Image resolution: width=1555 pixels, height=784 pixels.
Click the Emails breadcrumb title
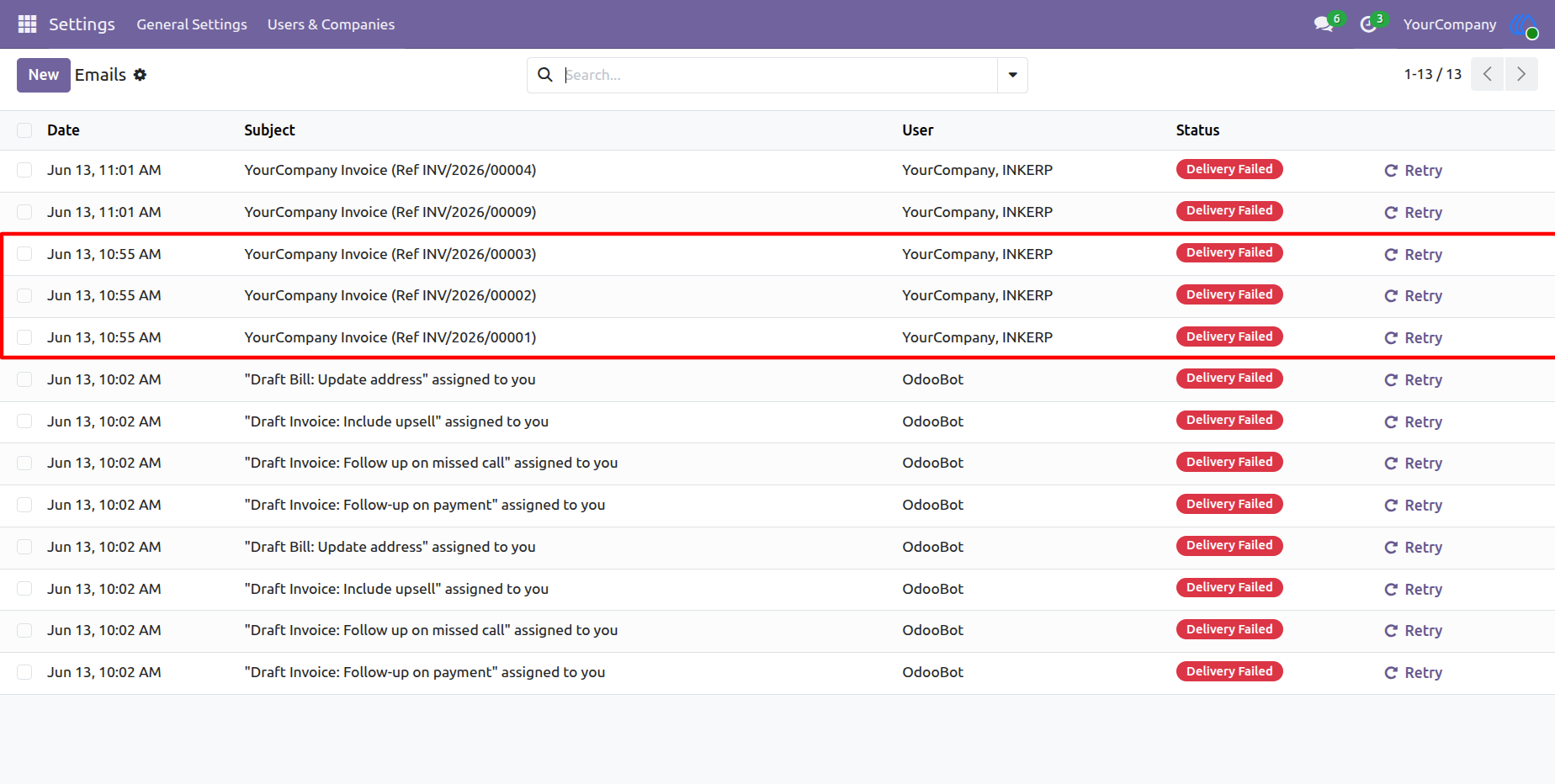click(100, 75)
